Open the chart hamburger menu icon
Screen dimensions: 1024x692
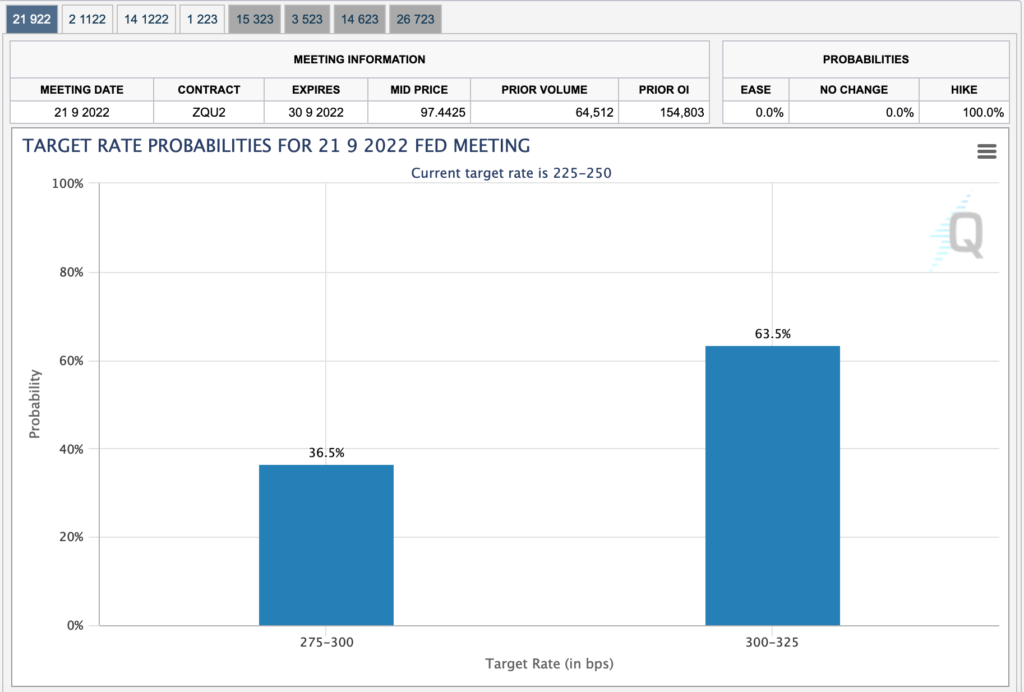[x=986, y=151]
